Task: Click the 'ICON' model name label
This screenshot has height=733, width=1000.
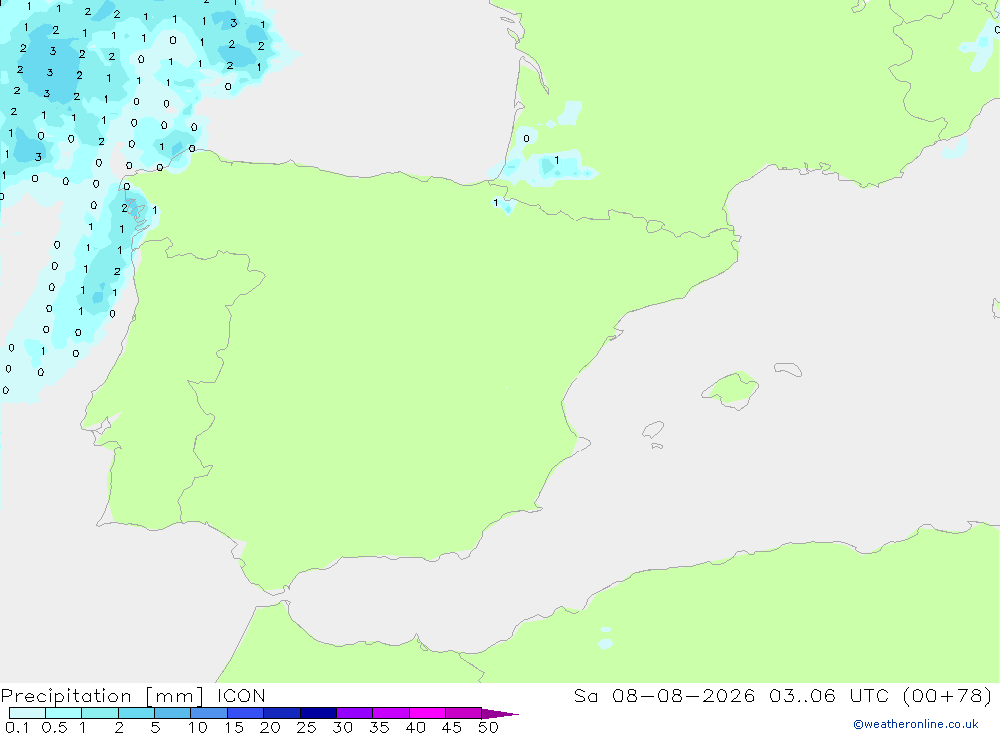Action: point(241,696)
